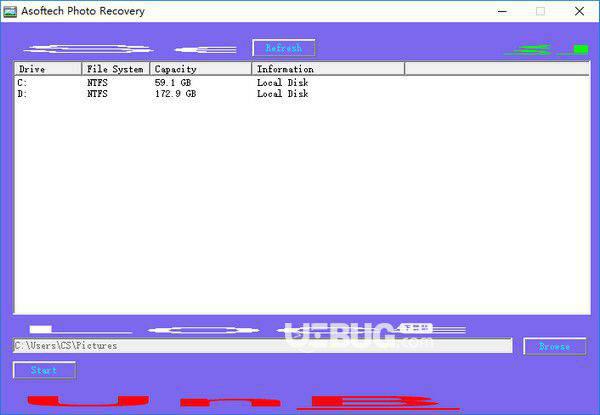Image resolution: width=600 pixels, height=415 pixels.
Task: Select the C: drive row
Action: coord(302,83)
